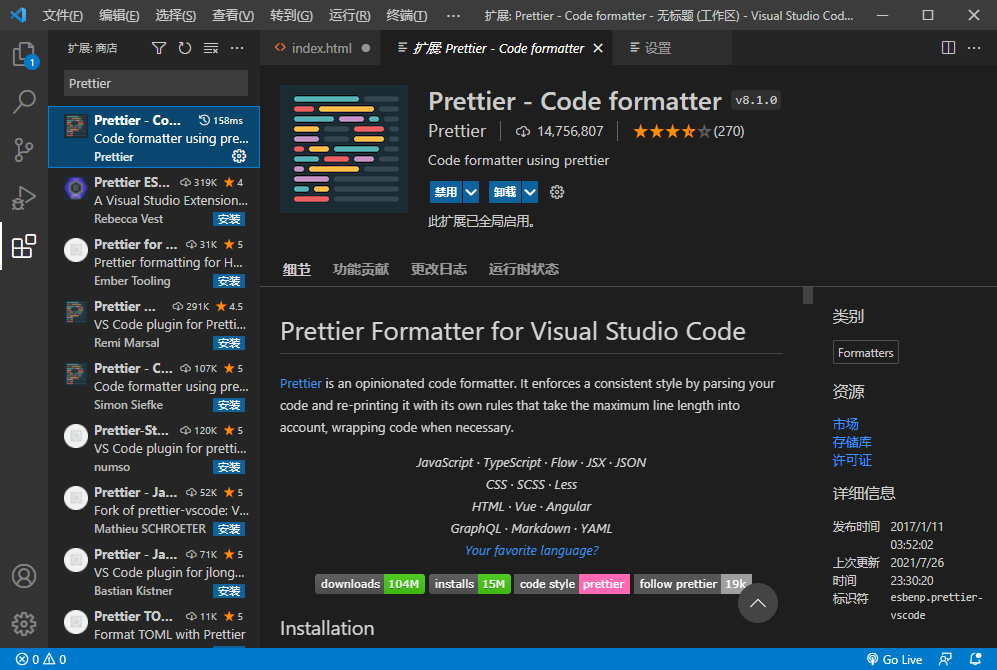Install Bastian Kistner's Prettier plugin

(x=229, y=591)
